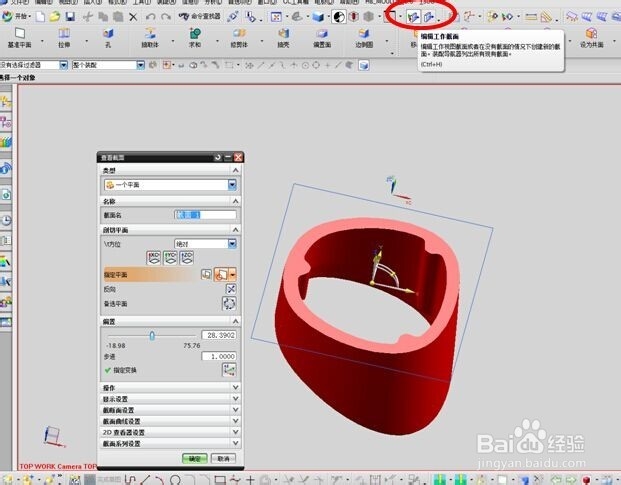Expand the 截断面设置 group
Image resolution: width=621 pixels, height=485 pixels.
pyautogui.click(x=235, y=410)
